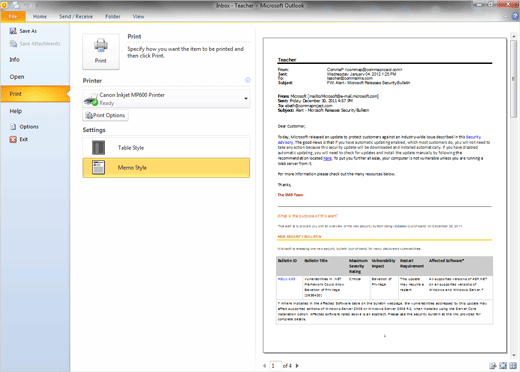Click the Send/Receive quick access icon
The height and width of the screenshot is (372, 520).
click(x=17, y=5)
